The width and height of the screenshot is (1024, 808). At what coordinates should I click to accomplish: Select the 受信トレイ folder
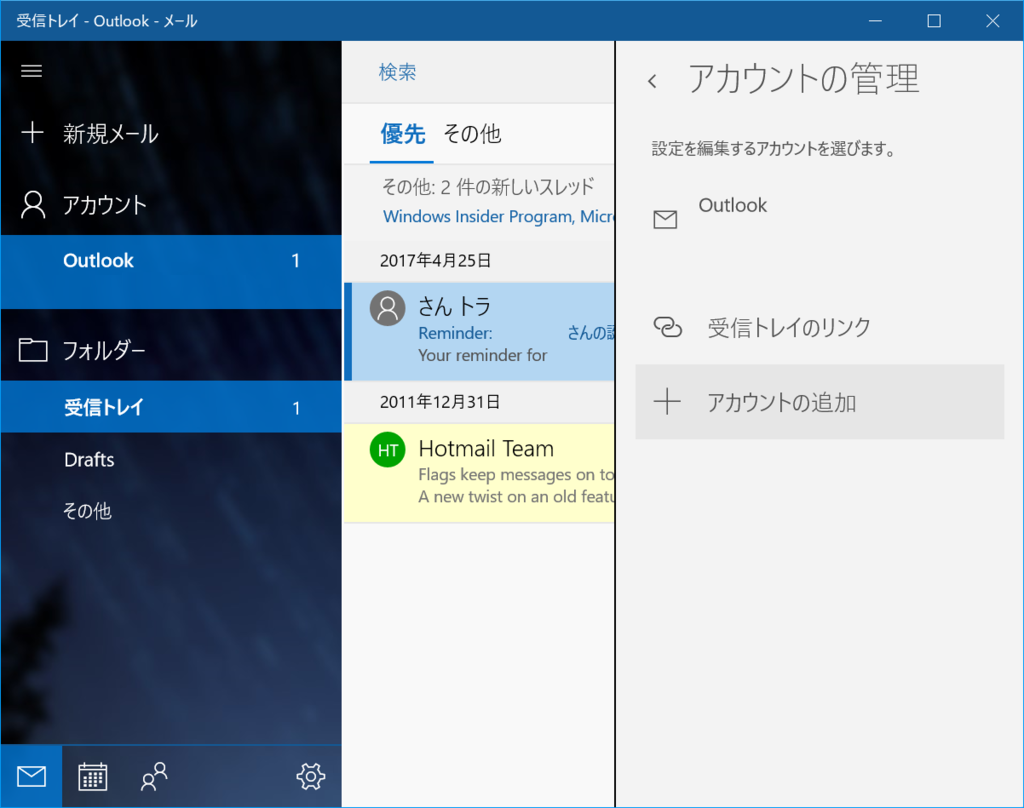[x=171, y=407]
